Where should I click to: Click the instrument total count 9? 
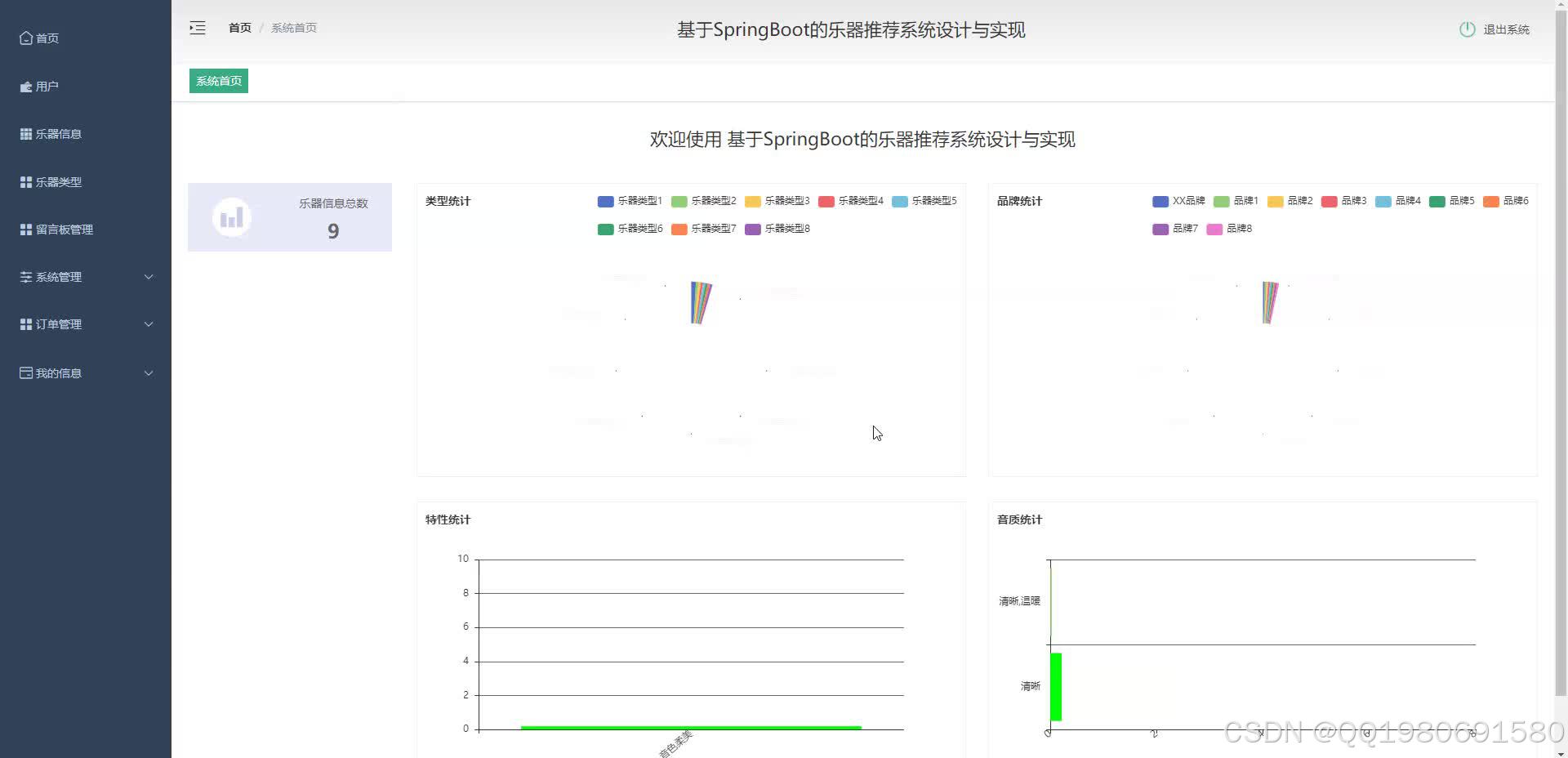click(x=332, y=231)
